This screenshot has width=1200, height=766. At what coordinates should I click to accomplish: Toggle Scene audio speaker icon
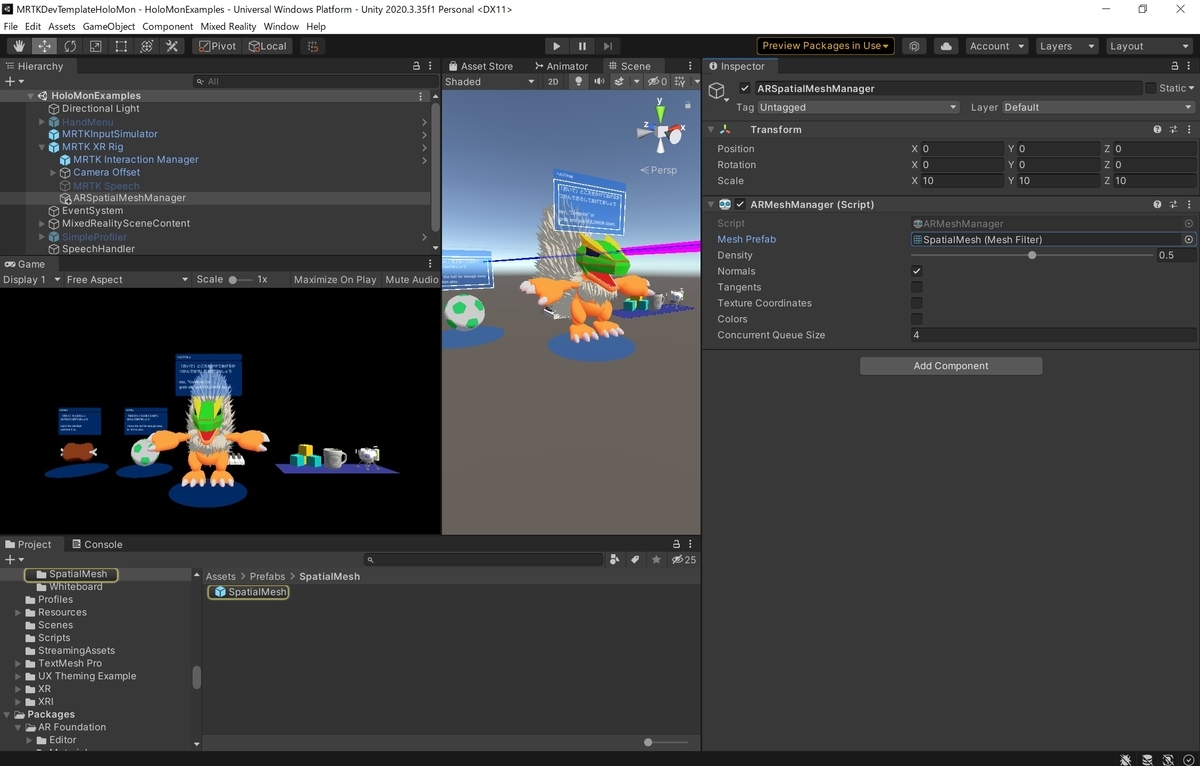click(x=599, y=82)
